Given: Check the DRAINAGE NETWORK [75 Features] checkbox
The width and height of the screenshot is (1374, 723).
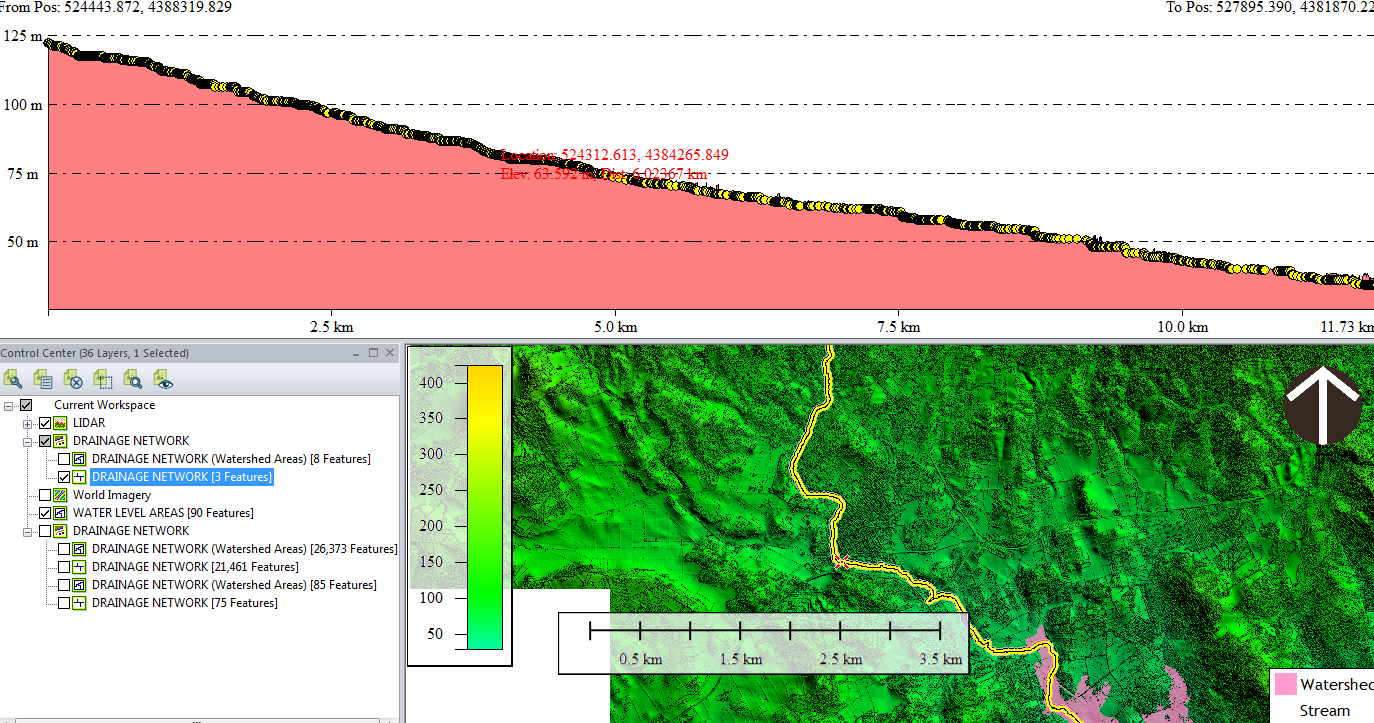Looking at the screenshot, I should tap(64, 603).
